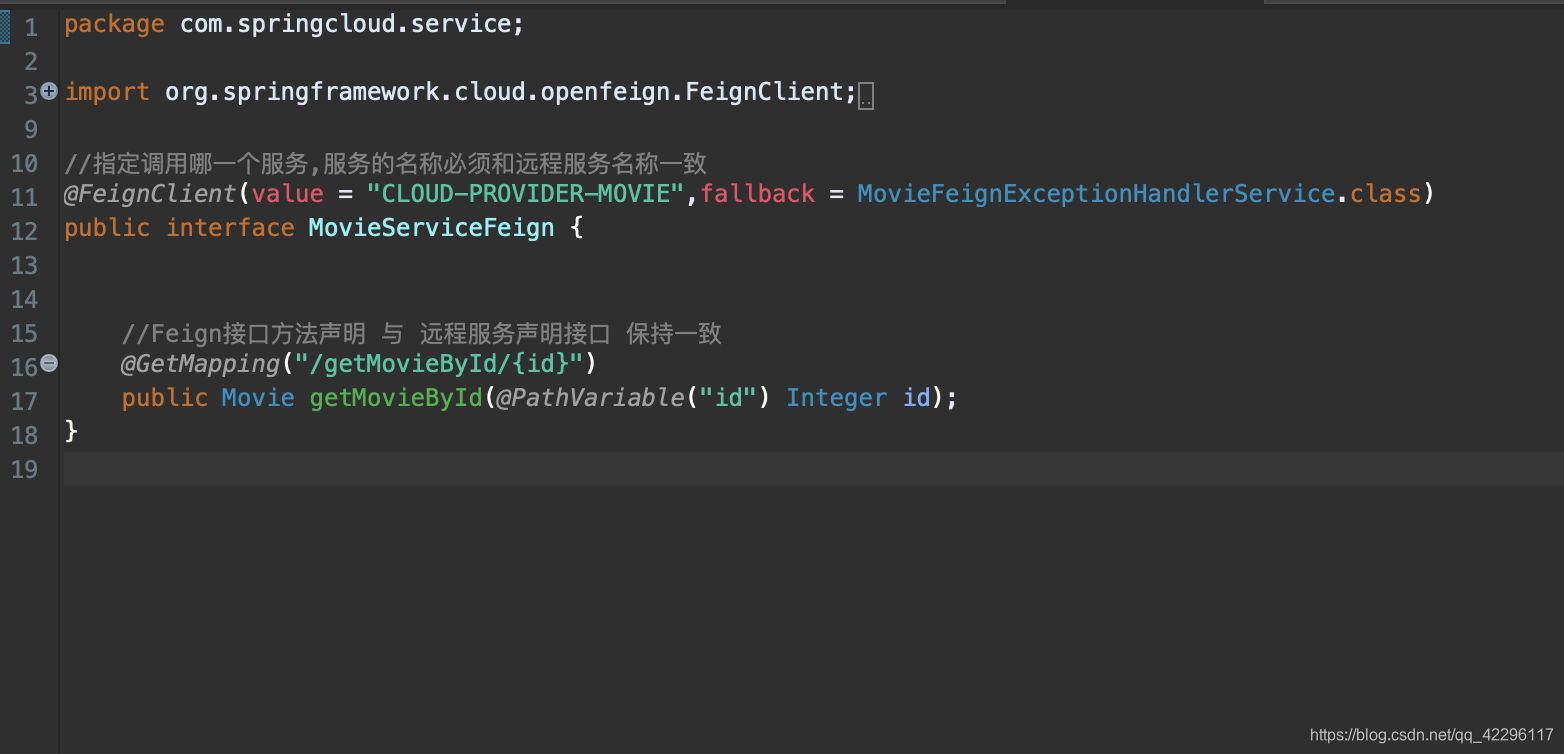Click the folded import placeholder box after FeignClient;
Screen dimensions: 1564x754
(866, 96)
